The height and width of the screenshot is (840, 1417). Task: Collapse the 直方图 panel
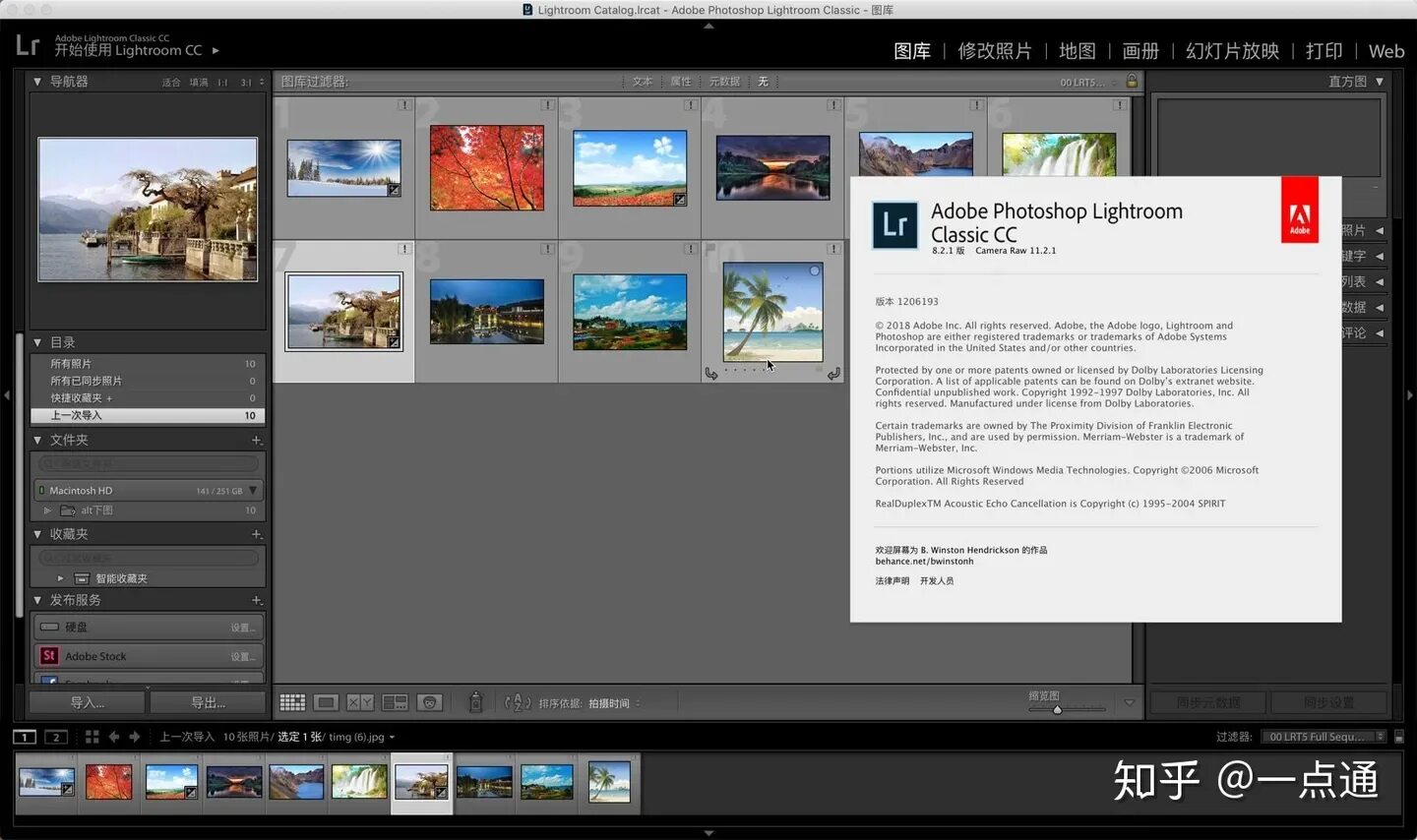click(1380, 82)
